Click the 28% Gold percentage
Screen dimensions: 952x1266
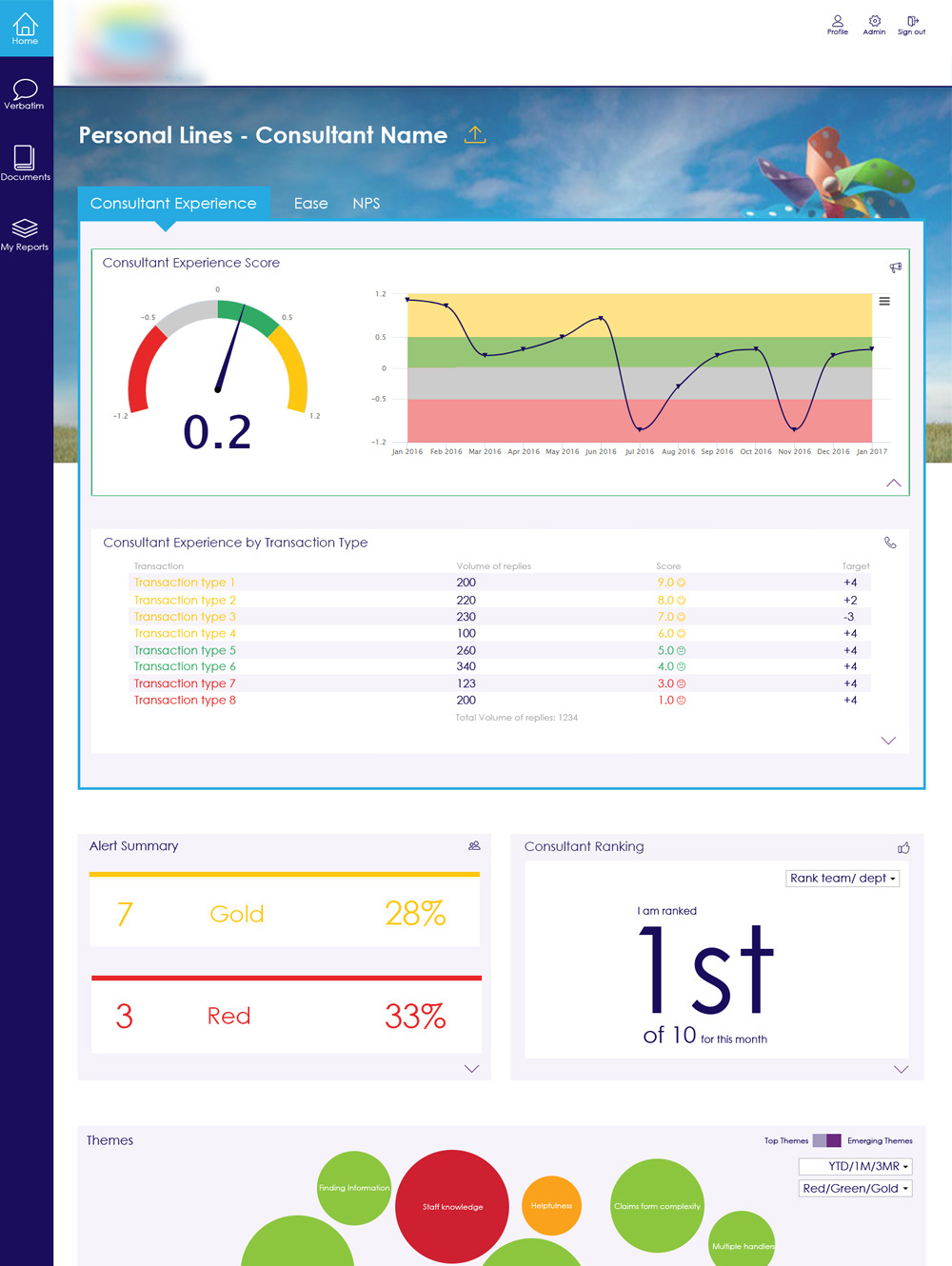tap(415, 914)
